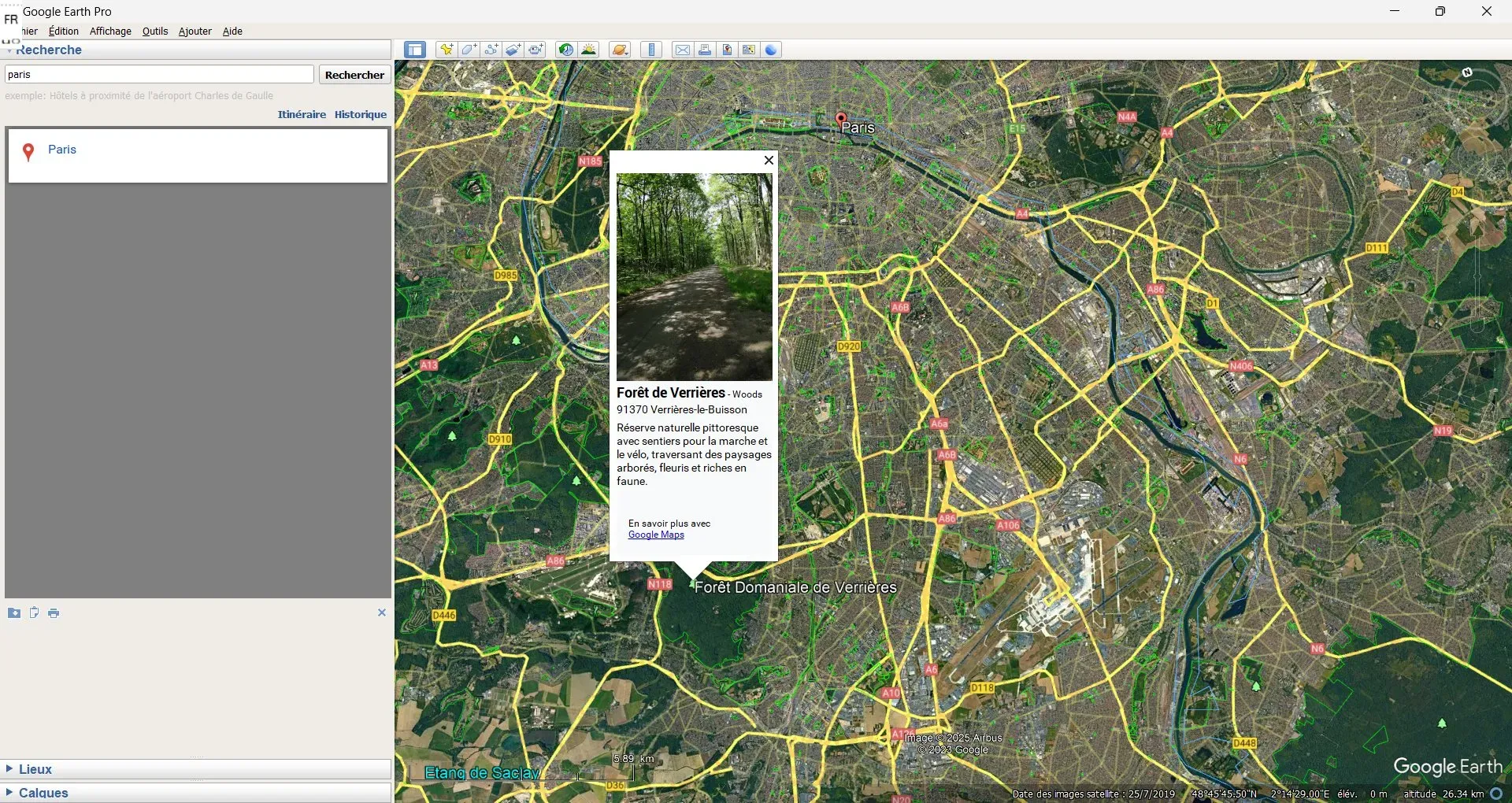Click the Record a Tour camera icon
1512x803 pixels.
pos(536,50)
